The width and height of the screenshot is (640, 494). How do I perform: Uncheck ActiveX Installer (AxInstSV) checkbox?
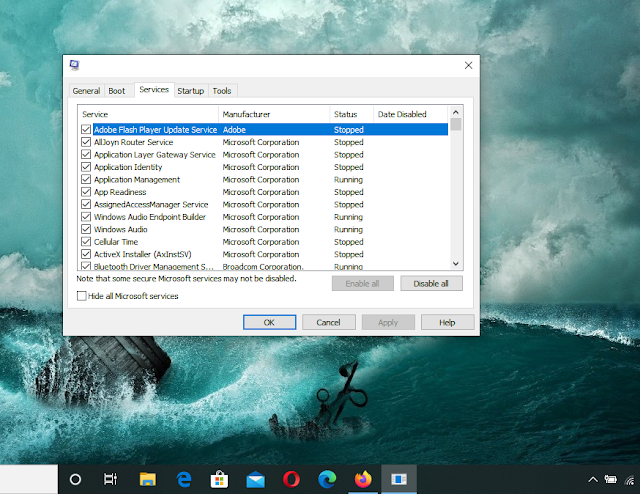tap(86, 254)
